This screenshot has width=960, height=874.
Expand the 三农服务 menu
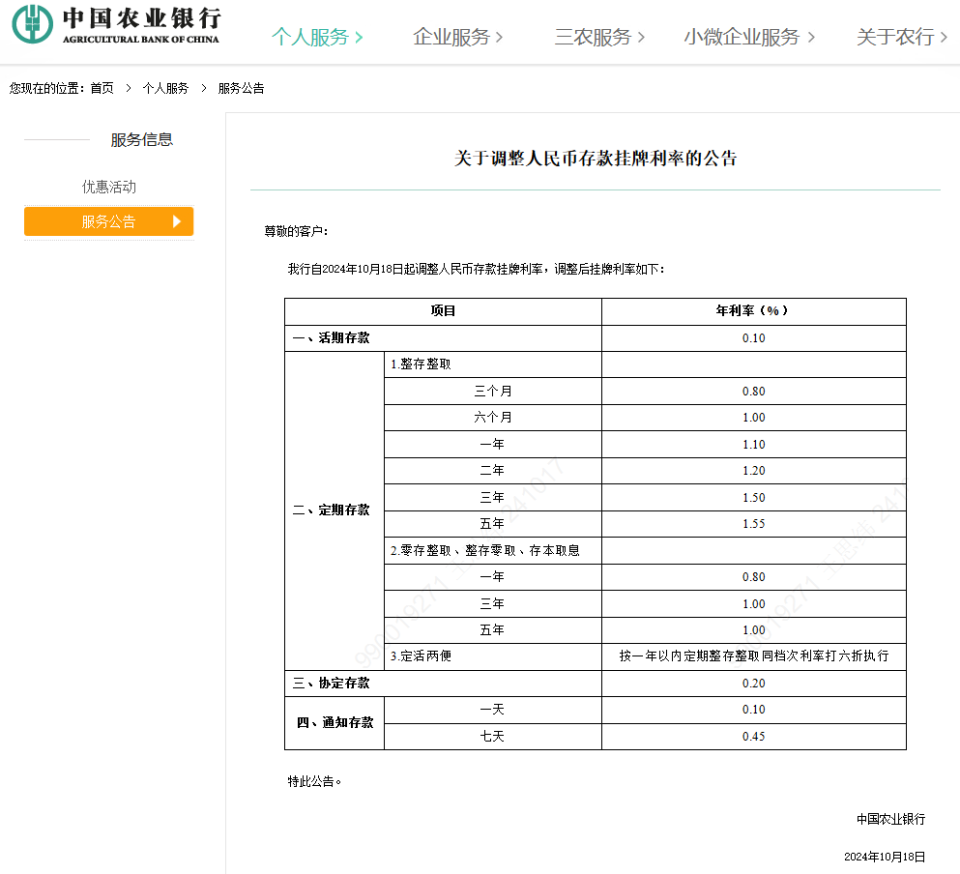599,37
